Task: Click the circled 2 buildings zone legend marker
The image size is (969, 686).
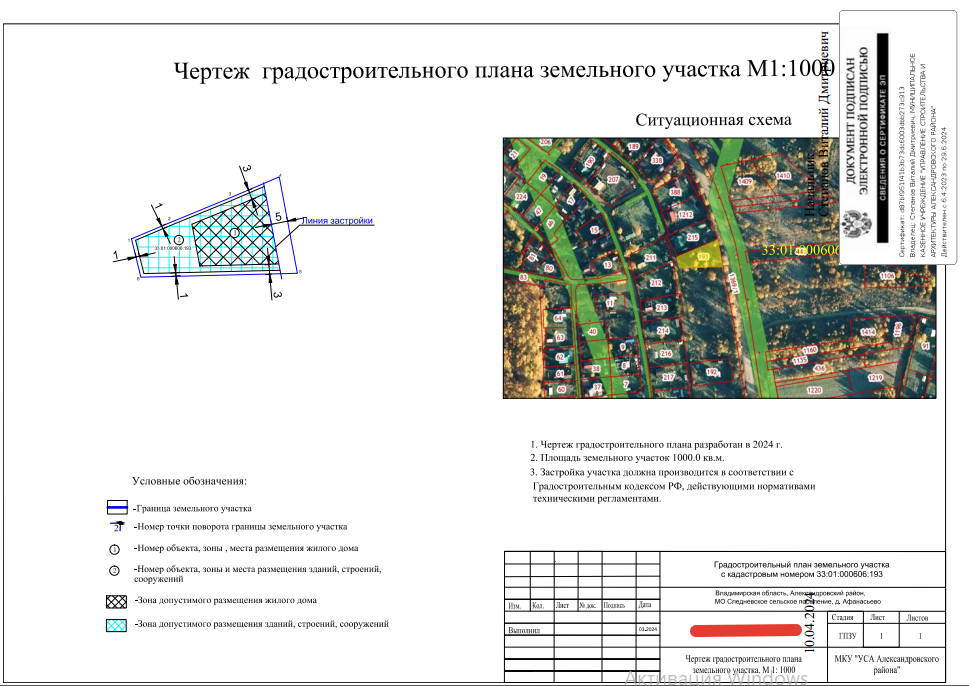Action: point(114,570)
